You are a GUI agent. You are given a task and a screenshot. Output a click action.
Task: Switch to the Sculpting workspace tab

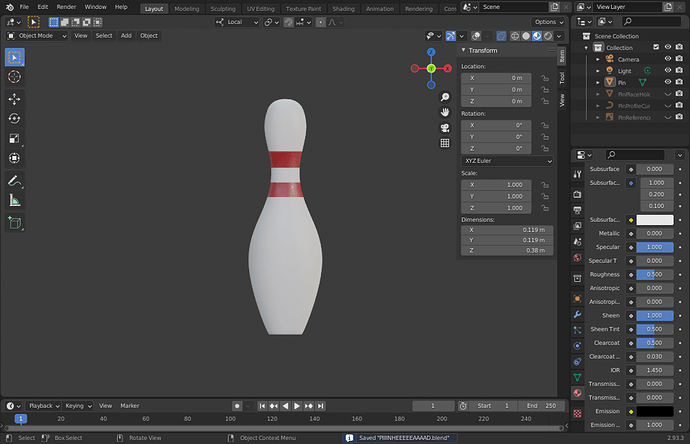point(223,8)
